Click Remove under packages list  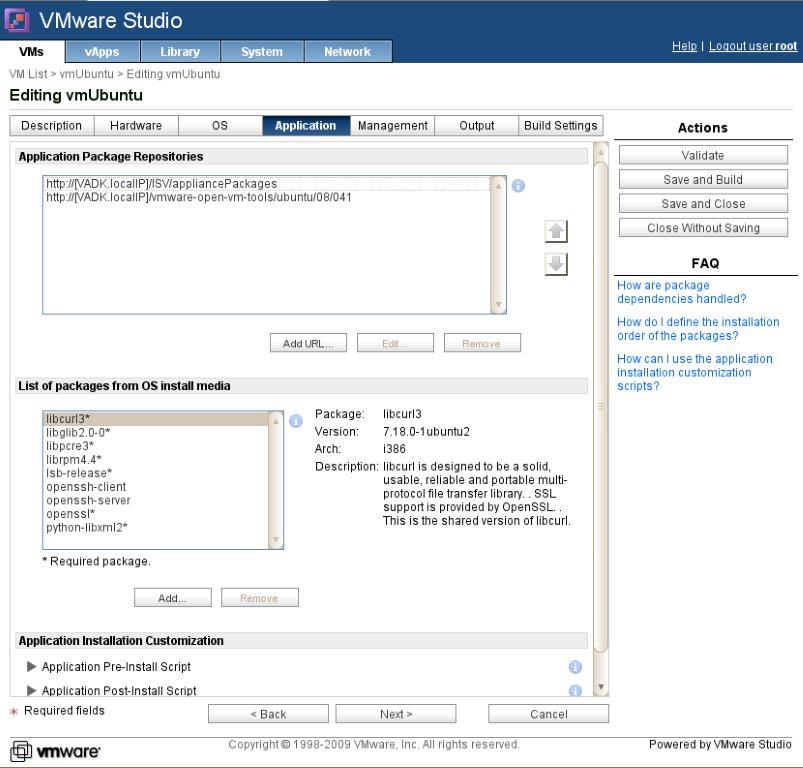click(x=260, y=598)
